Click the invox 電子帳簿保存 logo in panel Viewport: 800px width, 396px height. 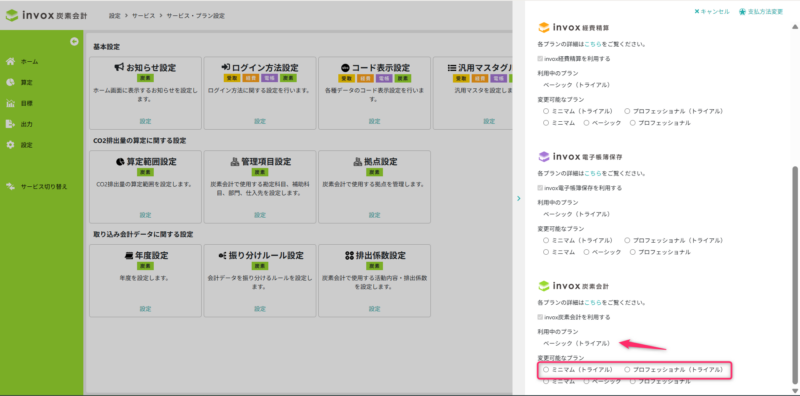(x=580, y=157)
